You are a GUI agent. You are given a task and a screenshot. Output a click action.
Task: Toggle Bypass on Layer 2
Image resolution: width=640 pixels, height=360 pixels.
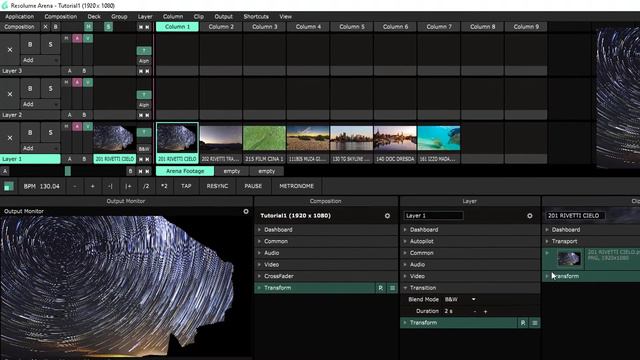30,89
